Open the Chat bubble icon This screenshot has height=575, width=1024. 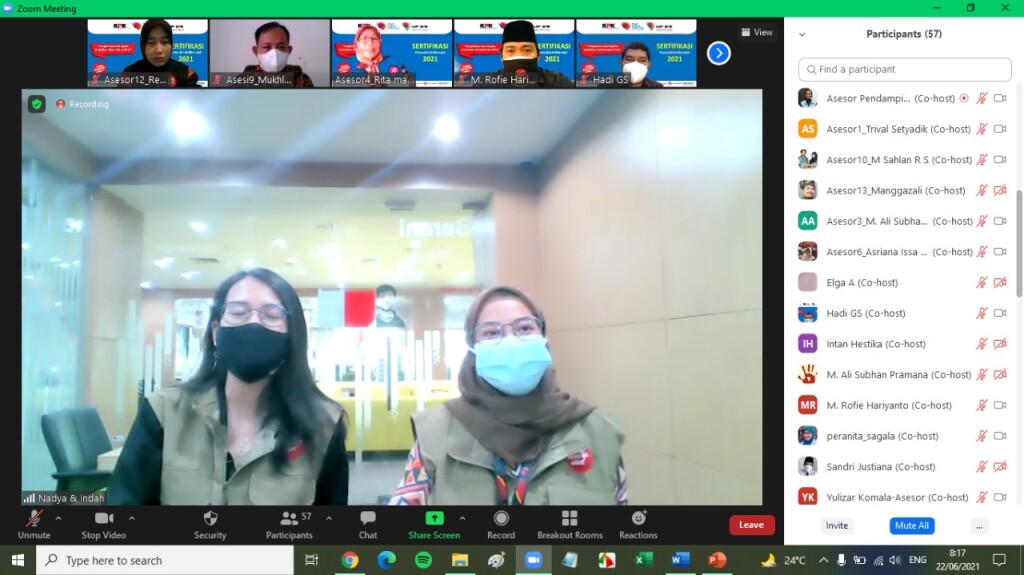[368, 519]
